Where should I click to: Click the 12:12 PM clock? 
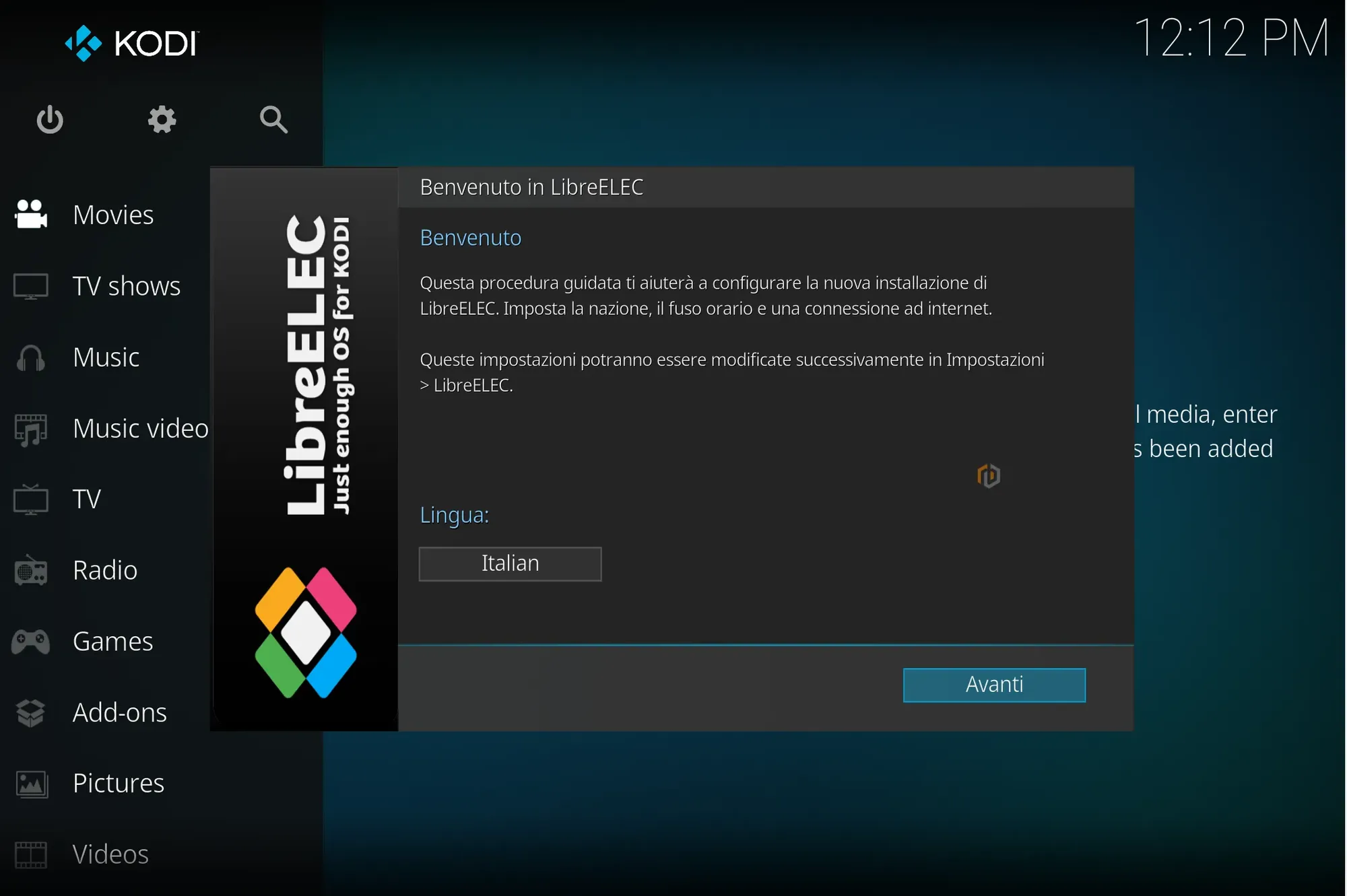coord(1233,38)
